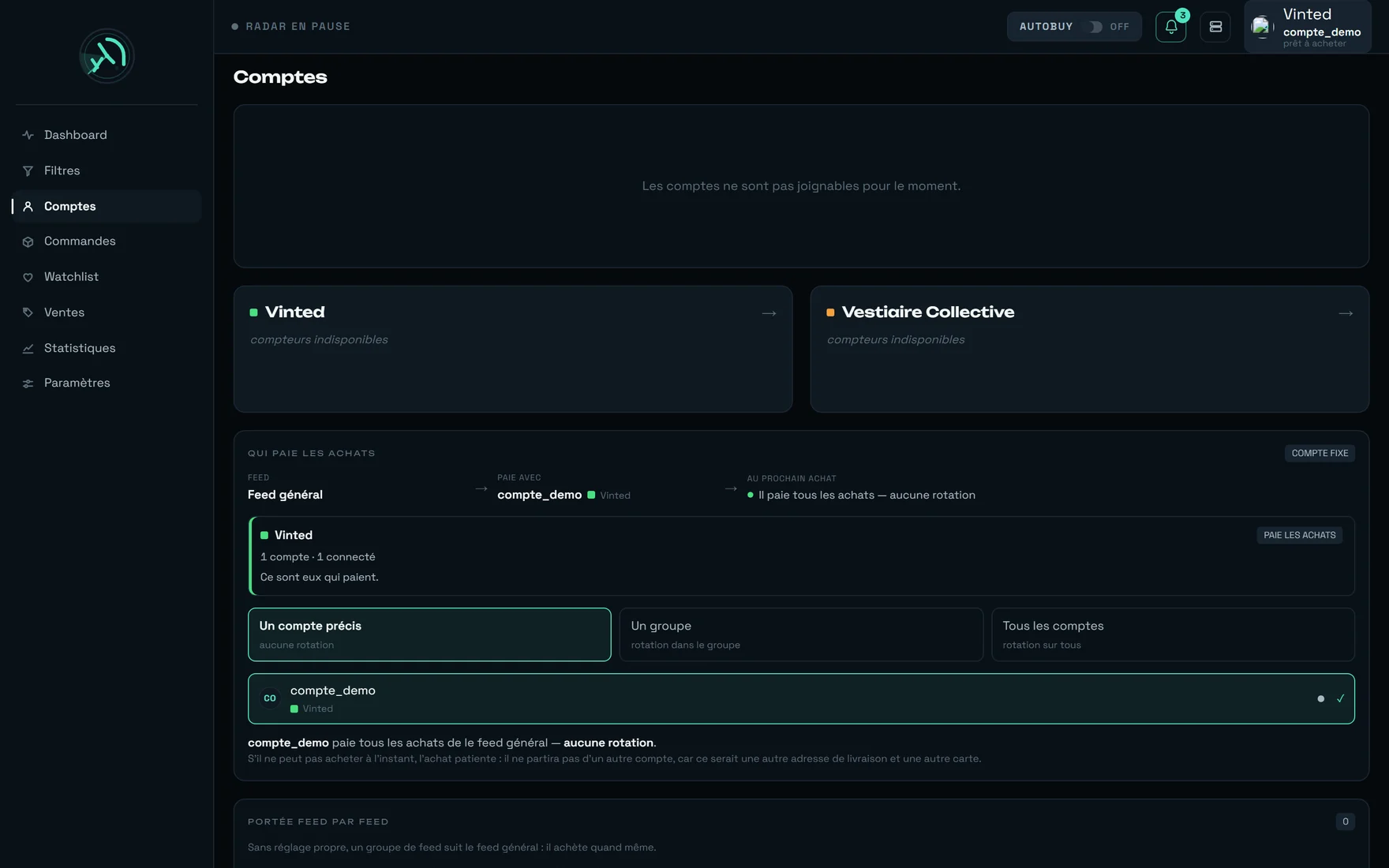Click the Paramètres sliders icon
This screenshot has width=1389, height=868.
(28, 383)
